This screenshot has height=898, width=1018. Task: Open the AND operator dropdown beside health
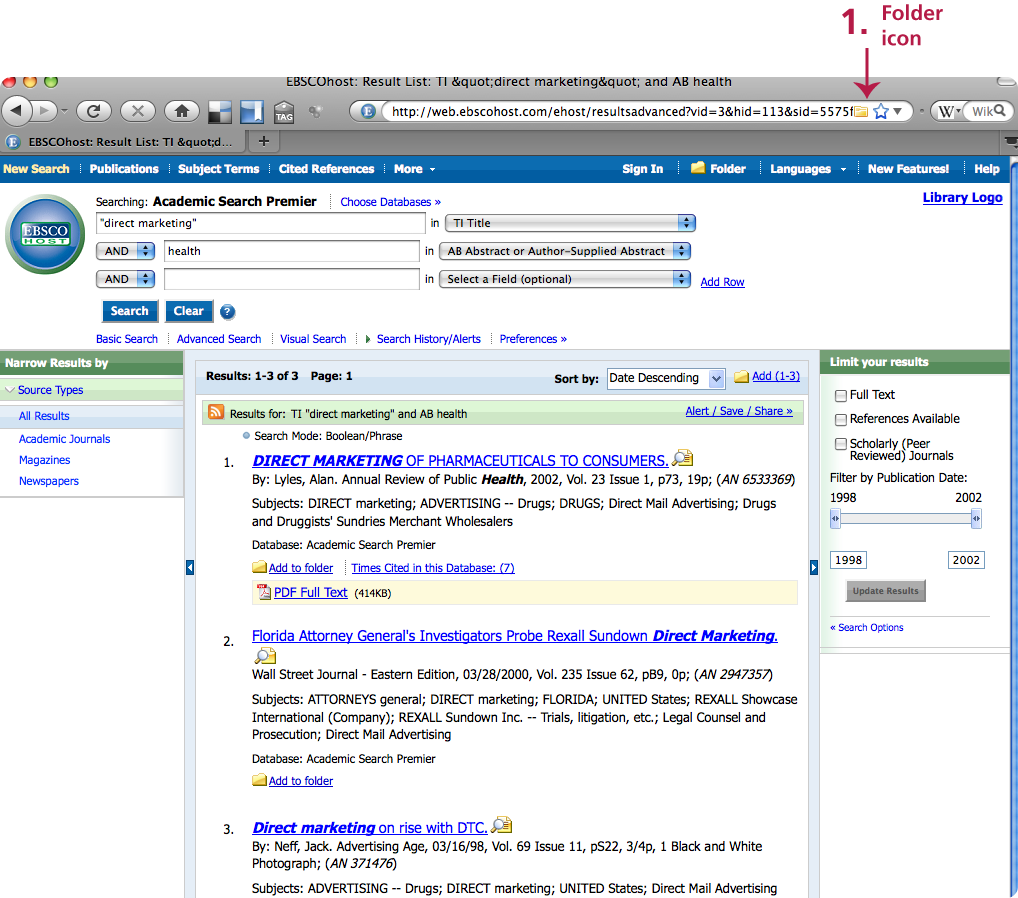pyautogui.click(x=125, y=251)
